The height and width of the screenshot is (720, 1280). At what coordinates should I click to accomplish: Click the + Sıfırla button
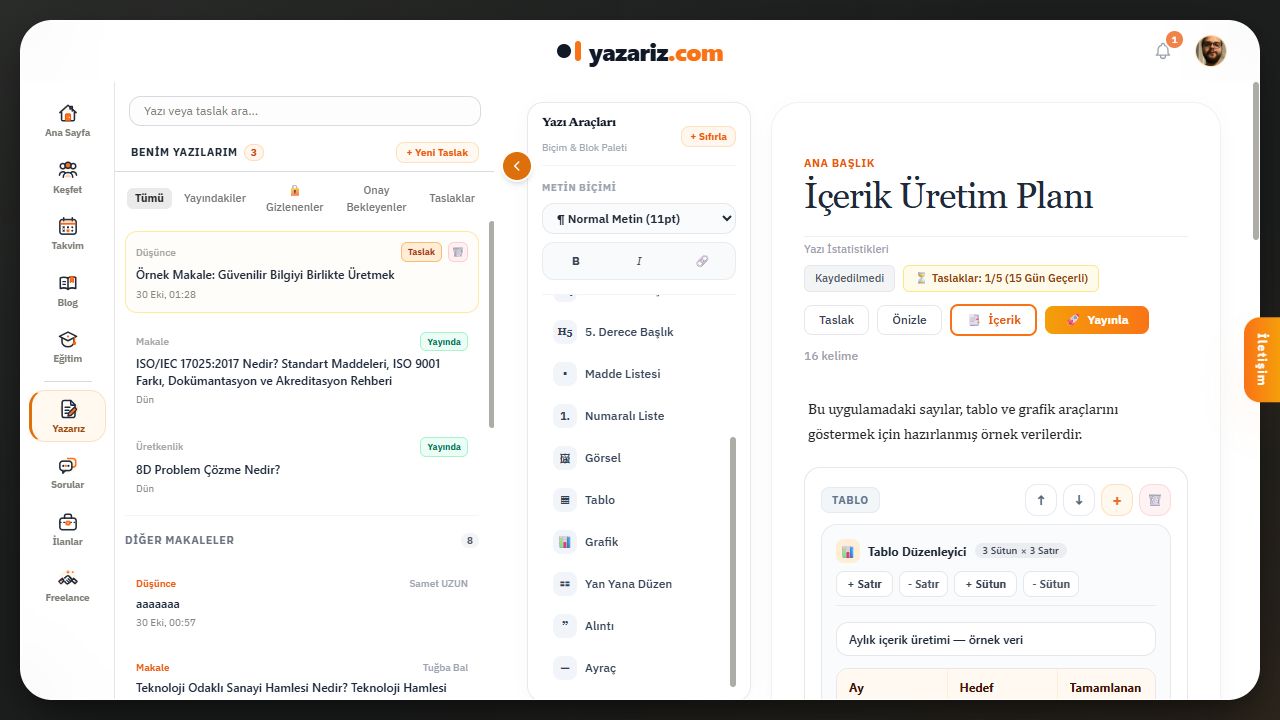pyautogui.click(x=709, y=136)
